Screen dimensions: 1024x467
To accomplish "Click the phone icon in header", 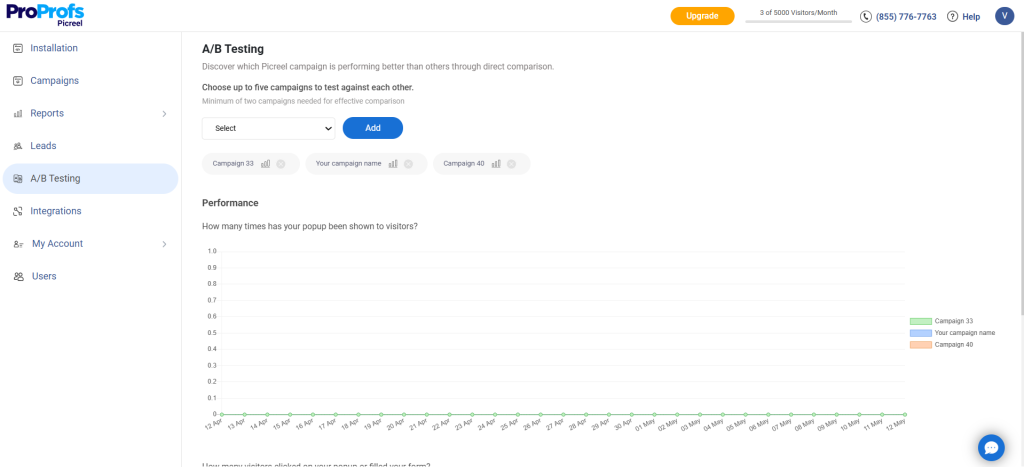I will (866, 16).
